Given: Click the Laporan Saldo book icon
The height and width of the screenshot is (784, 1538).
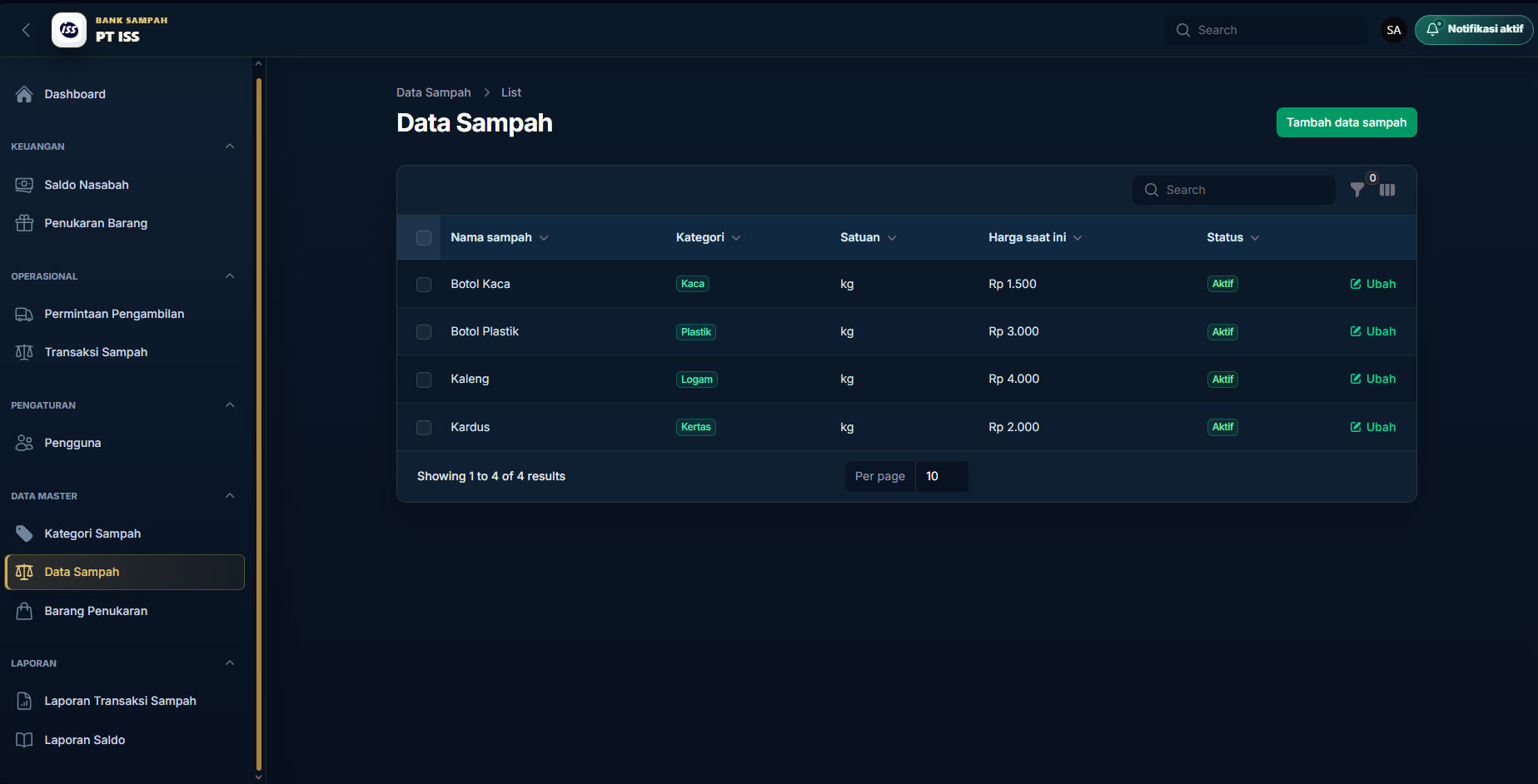Looking at the screenshot, I should [24, 740].
